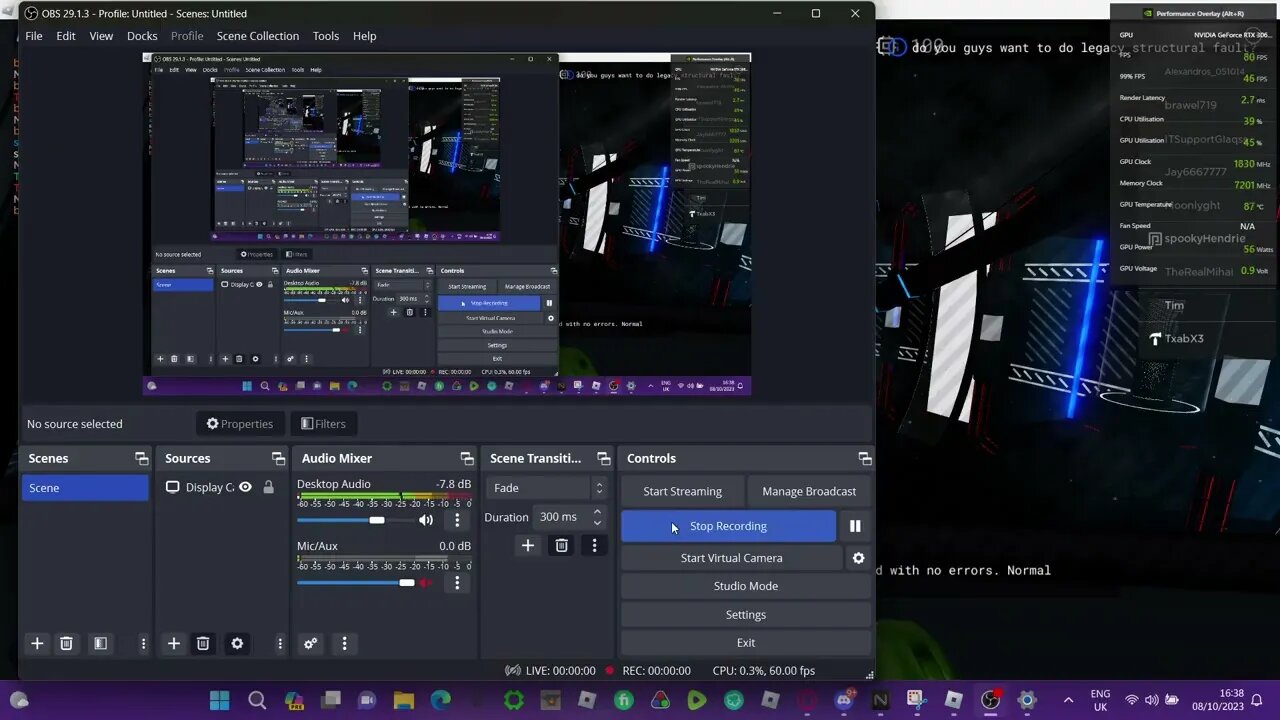Add a new scene with plus icon
The width and height of the screenshot is (1280, 720).
pyautogui.click(x=37, y=643)
